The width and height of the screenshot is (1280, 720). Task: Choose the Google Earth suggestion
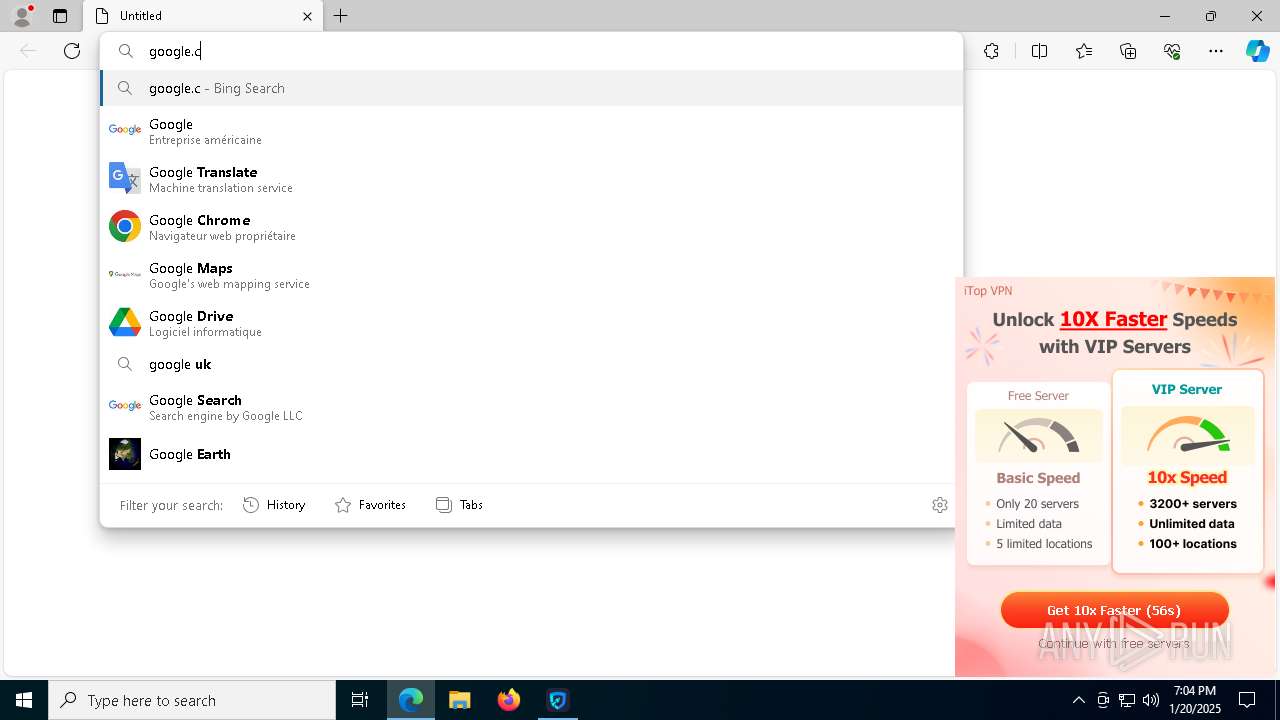coord(531,454)
